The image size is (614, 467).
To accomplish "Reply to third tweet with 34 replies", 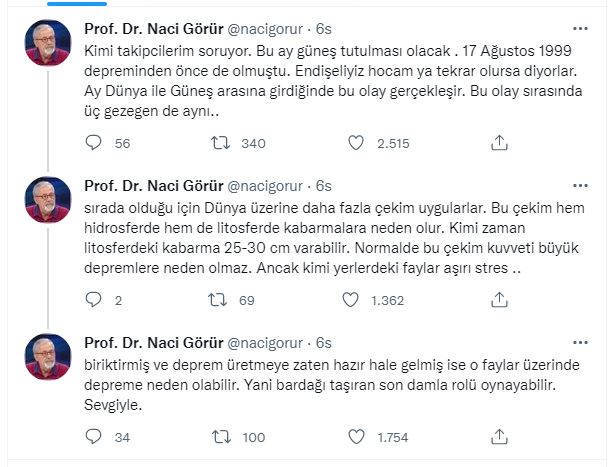I will [x=93, y=436].
